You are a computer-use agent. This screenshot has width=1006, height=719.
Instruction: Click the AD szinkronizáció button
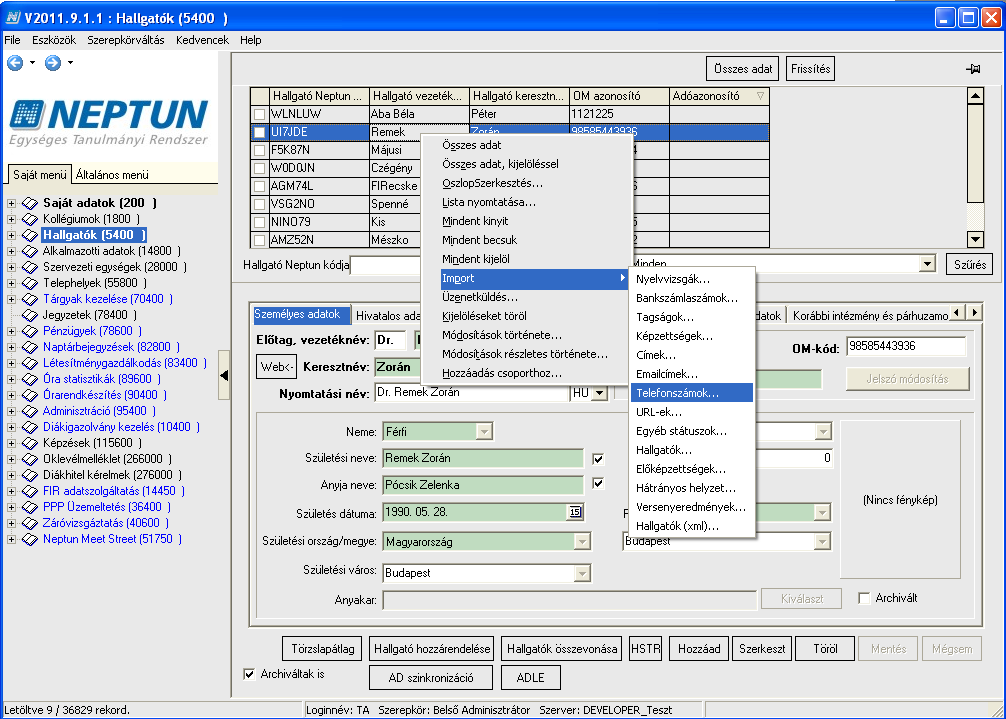click(431, 678)
